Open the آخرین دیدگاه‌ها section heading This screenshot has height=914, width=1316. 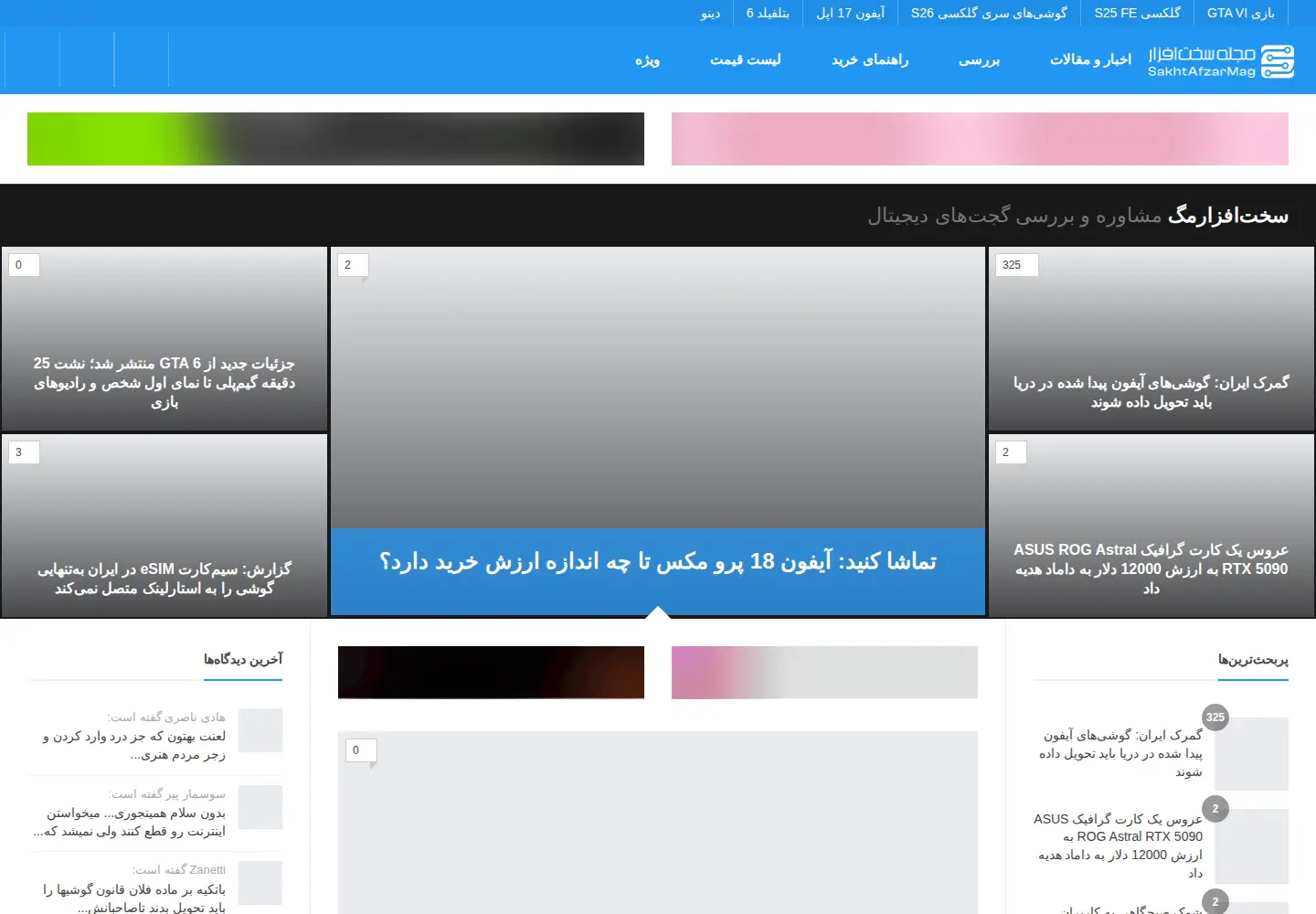tap(243, 659)
